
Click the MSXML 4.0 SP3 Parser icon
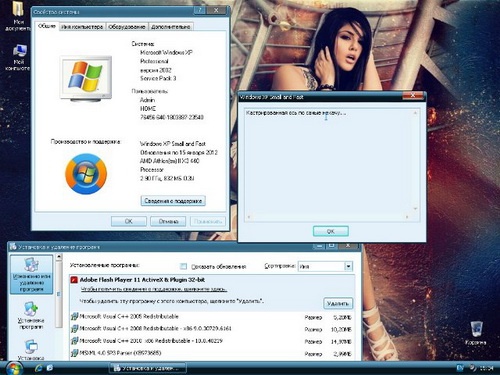[x=74, y=353]
